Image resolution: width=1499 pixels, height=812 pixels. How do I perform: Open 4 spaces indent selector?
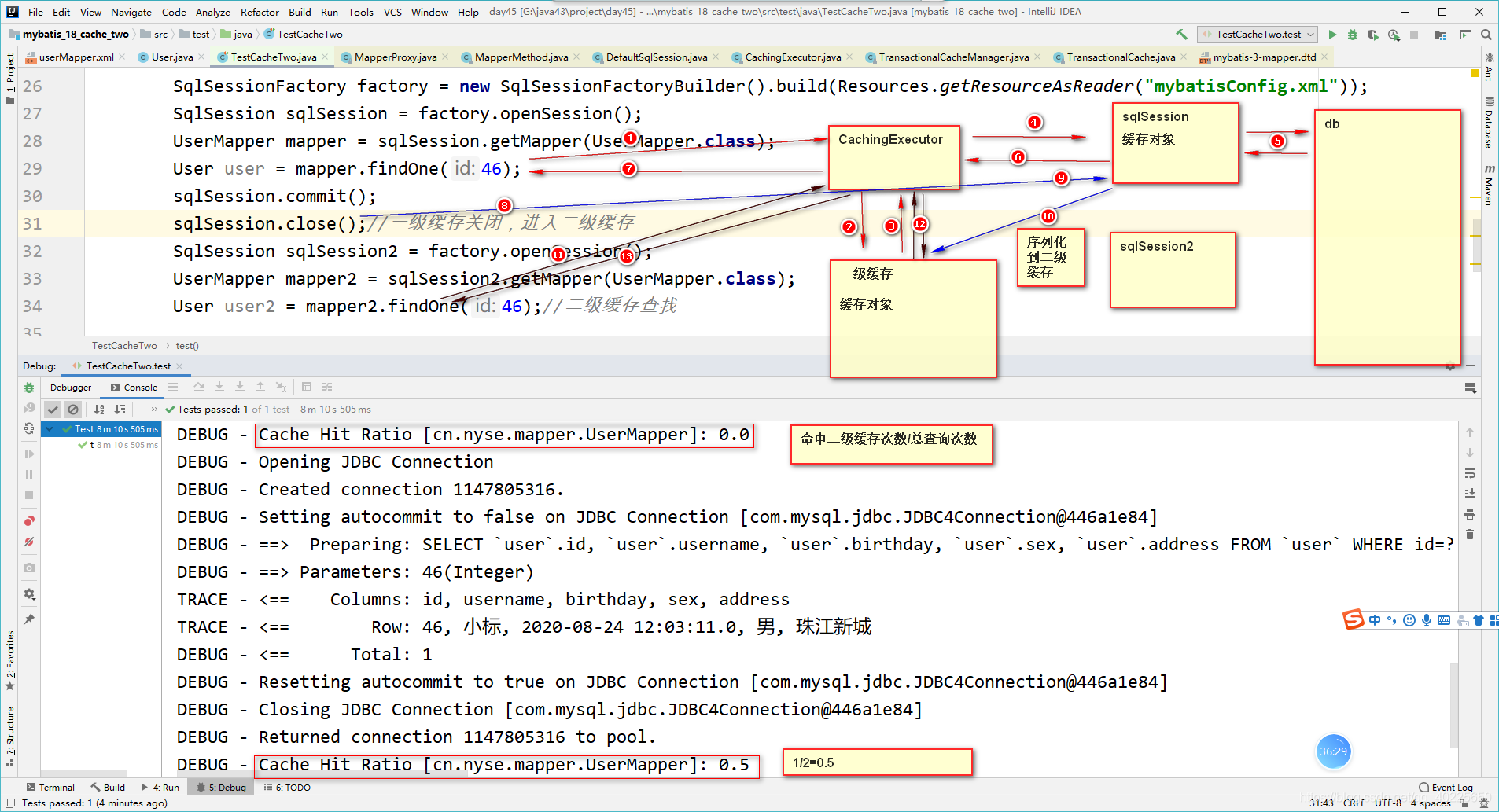tap(1431, 803)
